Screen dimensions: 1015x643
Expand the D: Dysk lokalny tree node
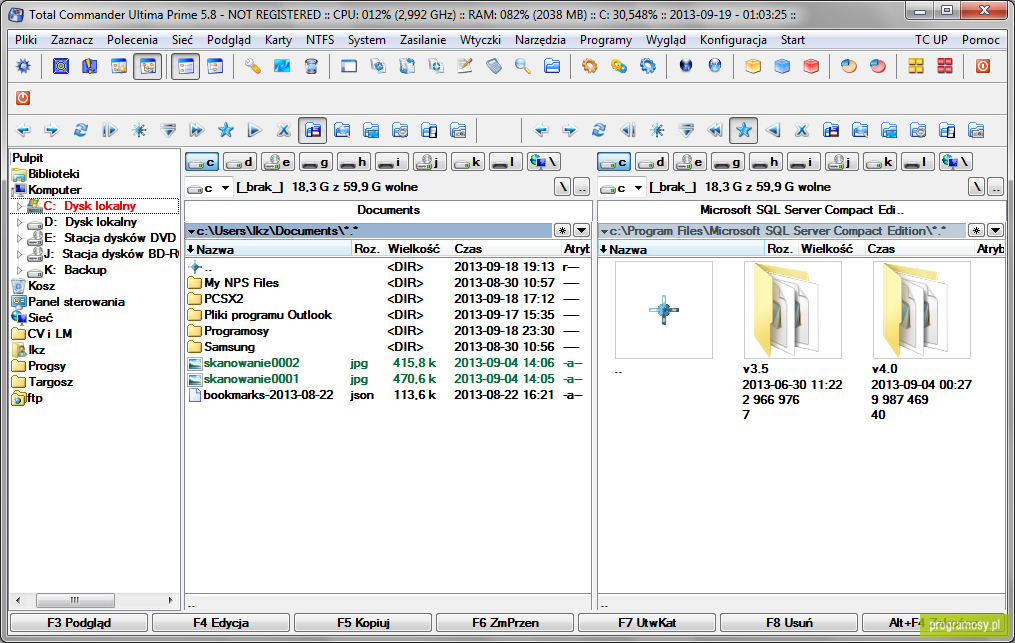[19, 222]
